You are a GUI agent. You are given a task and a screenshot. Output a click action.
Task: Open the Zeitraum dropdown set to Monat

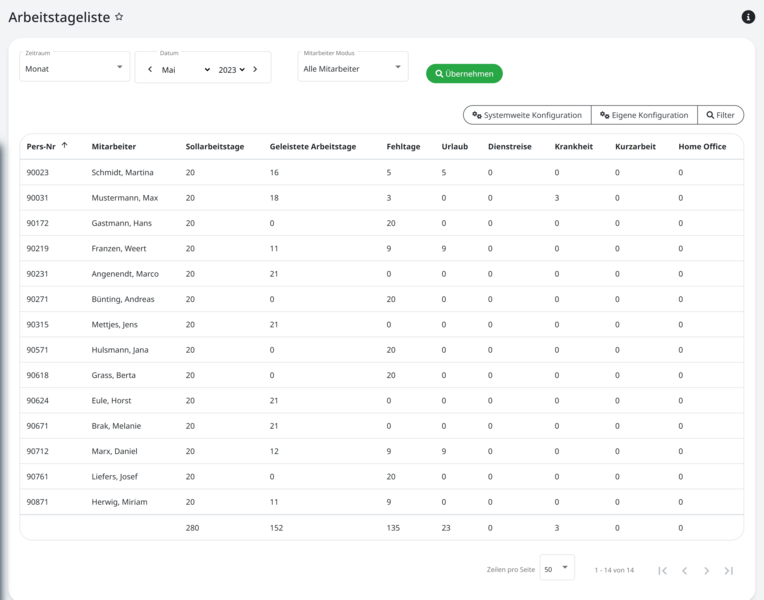click(75, 69)
